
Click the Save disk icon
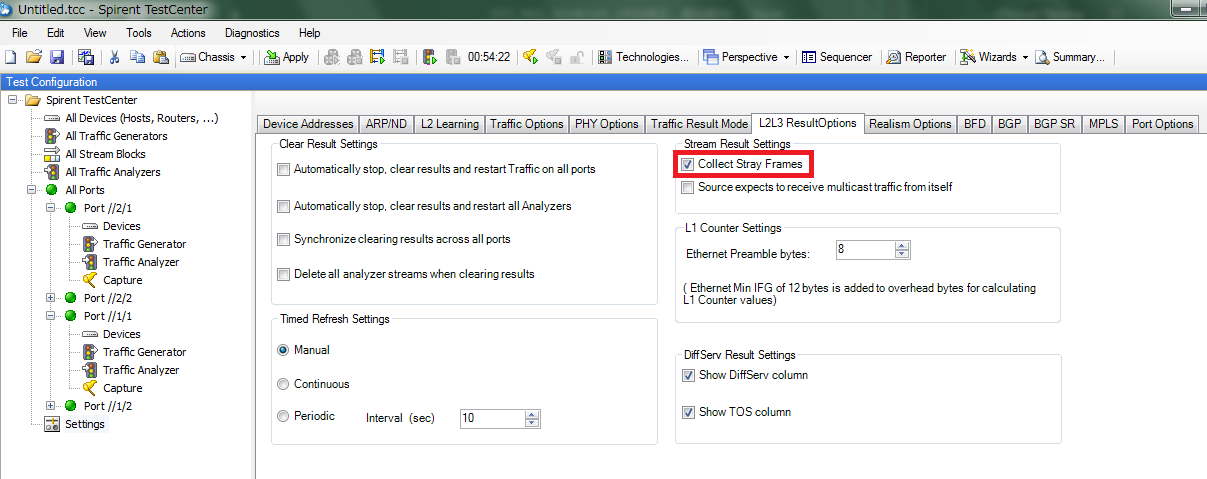click(x=57, y=57)
